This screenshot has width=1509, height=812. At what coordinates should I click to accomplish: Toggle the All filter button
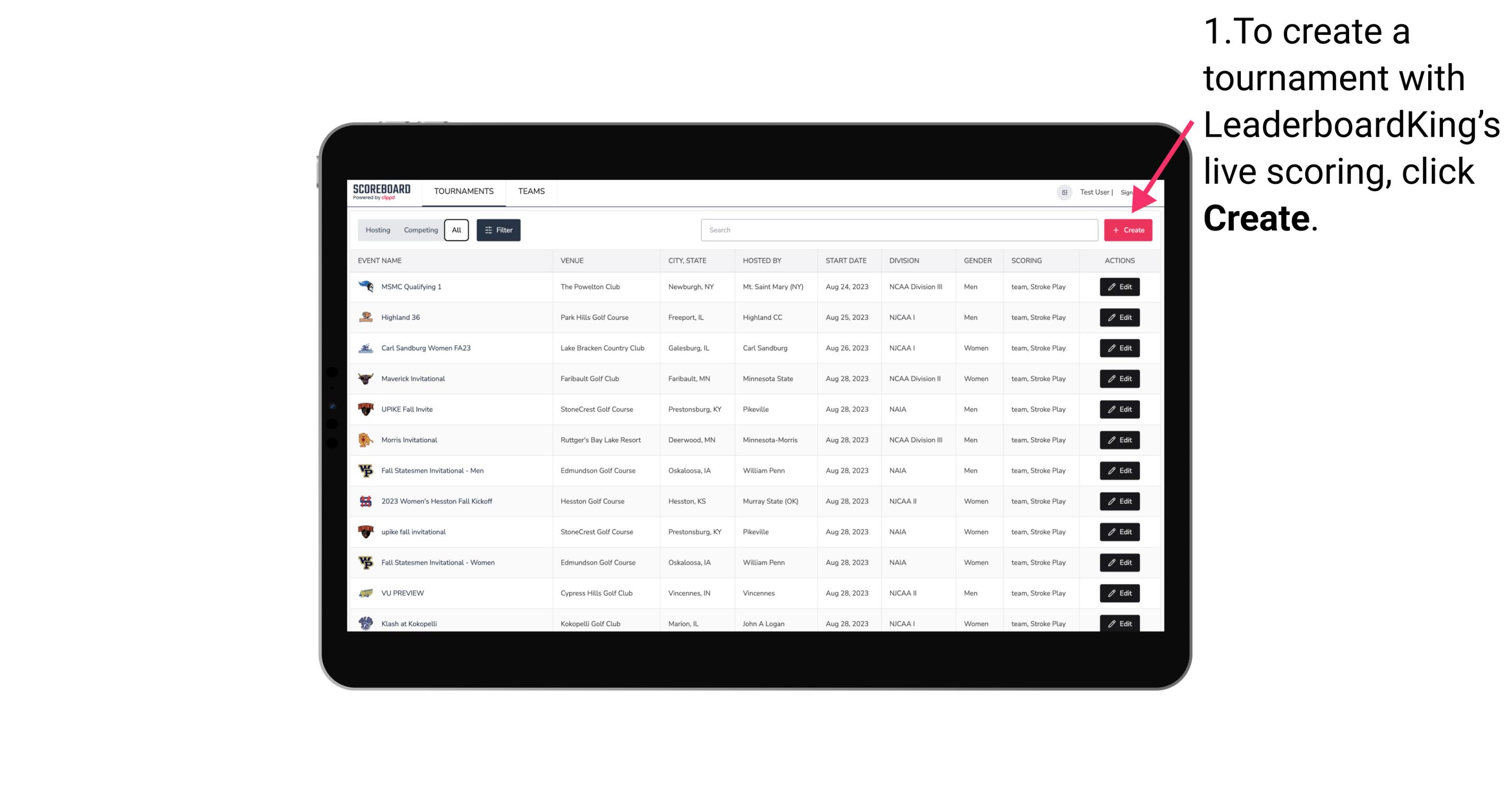(456, 229)
